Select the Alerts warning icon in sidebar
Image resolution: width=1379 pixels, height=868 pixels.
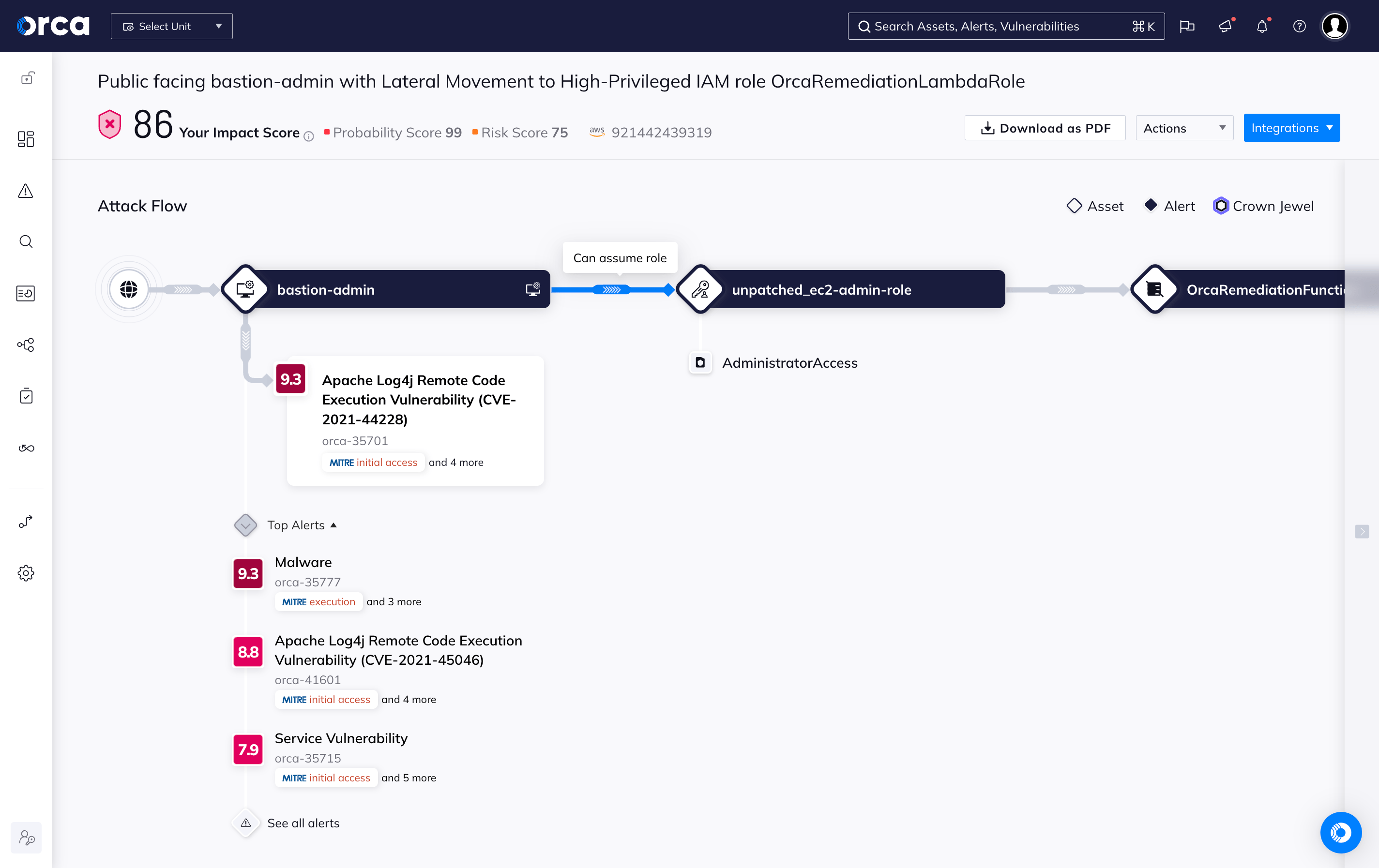point(26,191)
